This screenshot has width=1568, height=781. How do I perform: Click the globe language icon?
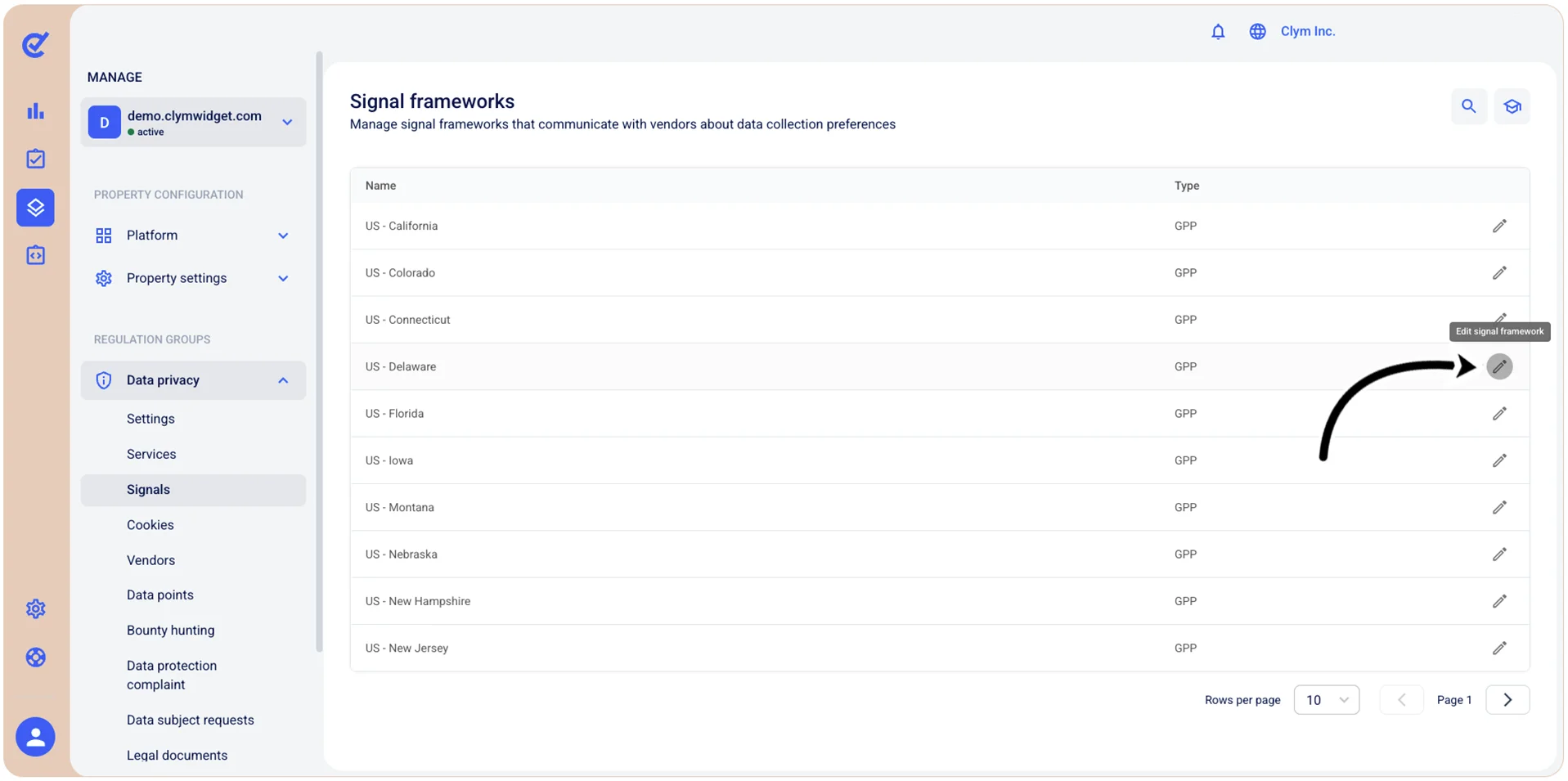pos(1257,32)
